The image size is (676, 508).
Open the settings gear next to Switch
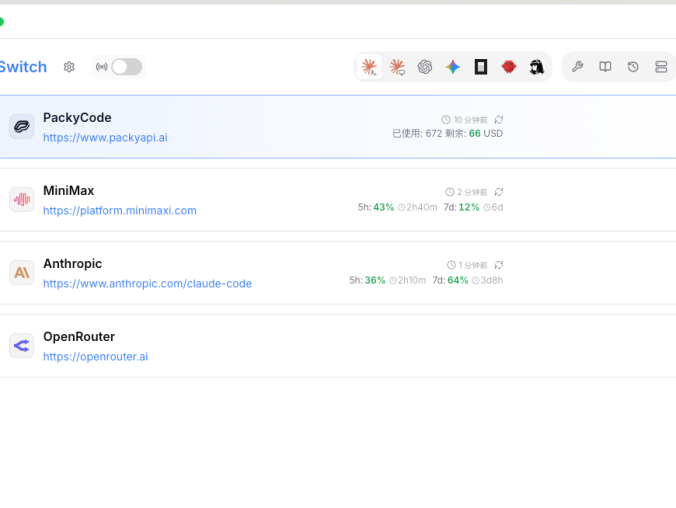pyautogui.click(x=69, y=67)
